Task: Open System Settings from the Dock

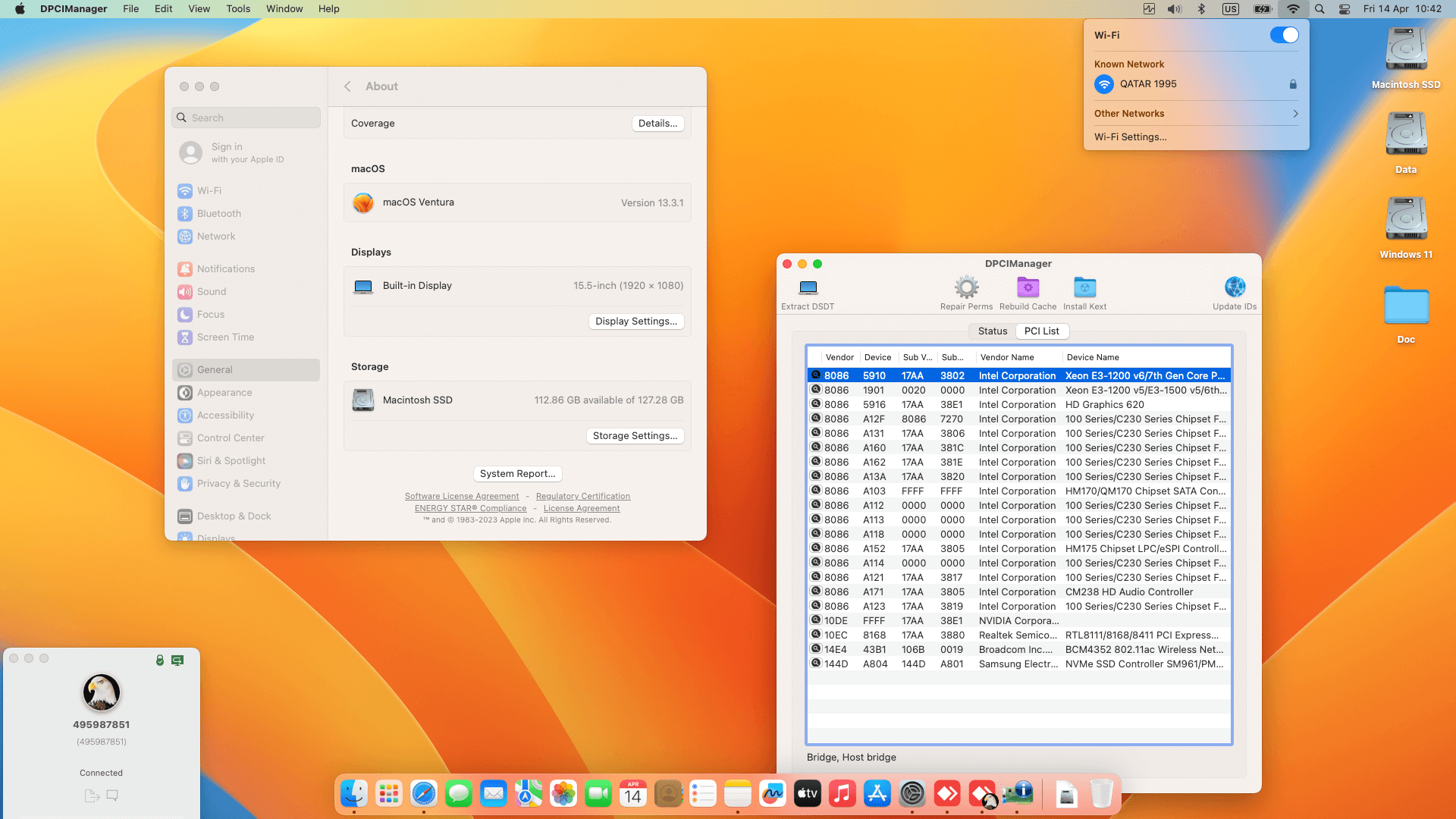Action: 912,794
